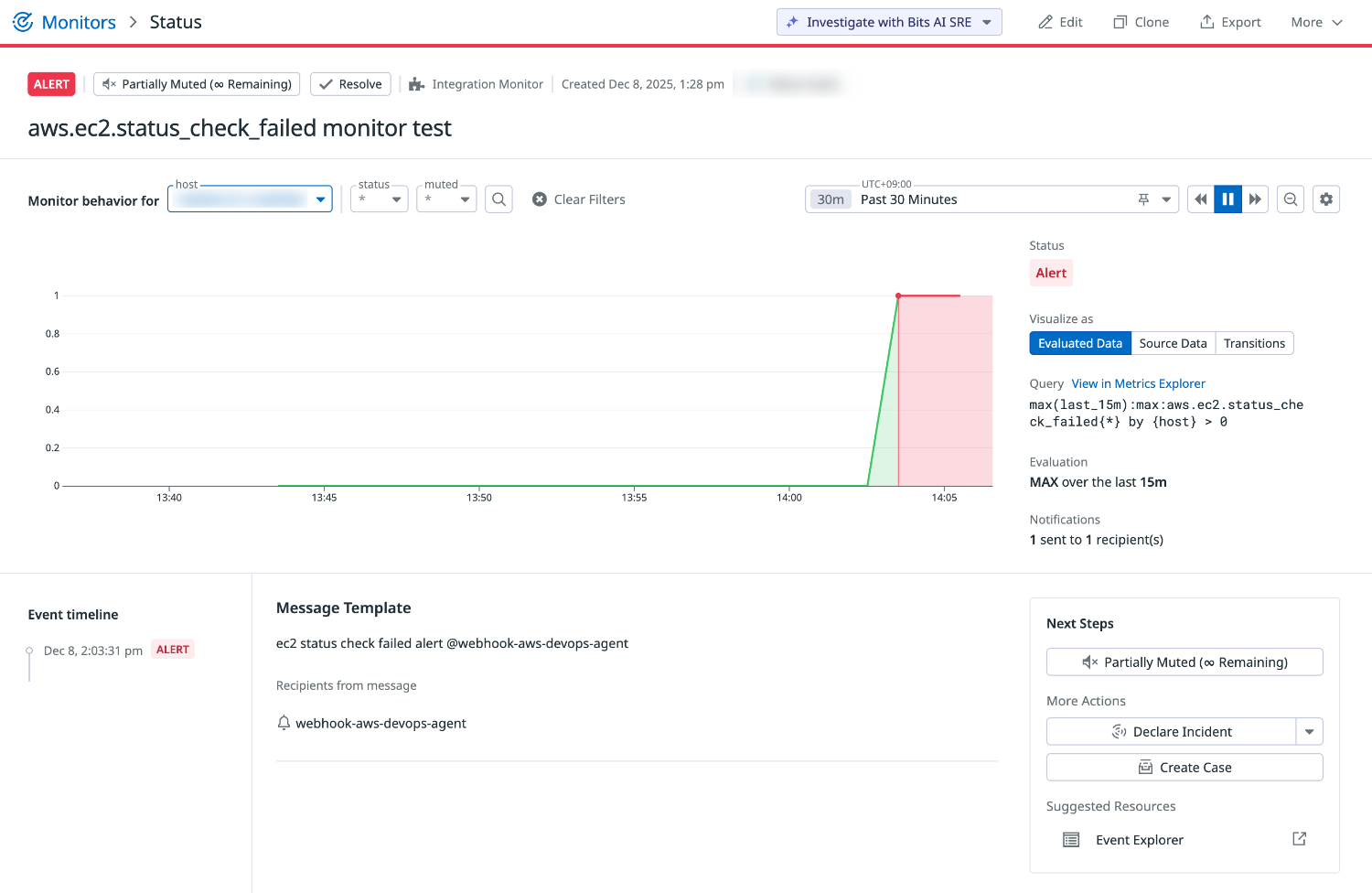
Task: Switch visualization to Source Data
Action: point(1173,343)
